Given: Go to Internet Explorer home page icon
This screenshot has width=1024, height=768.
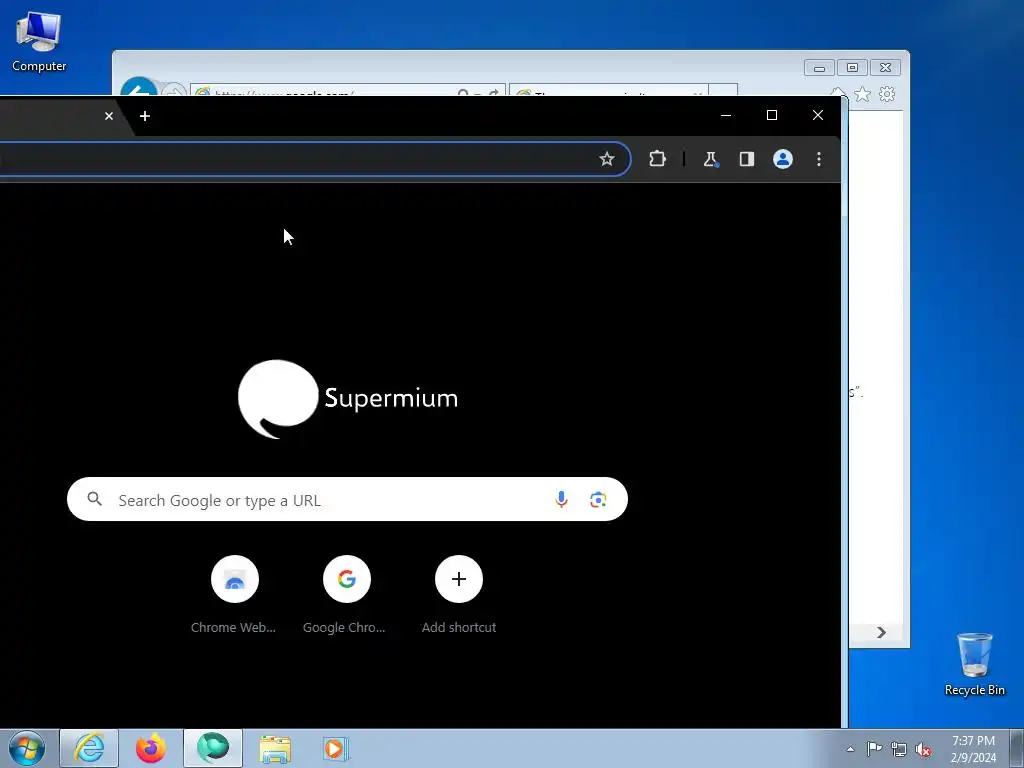Looking at the screenshot, I should (x=839, y=92).
